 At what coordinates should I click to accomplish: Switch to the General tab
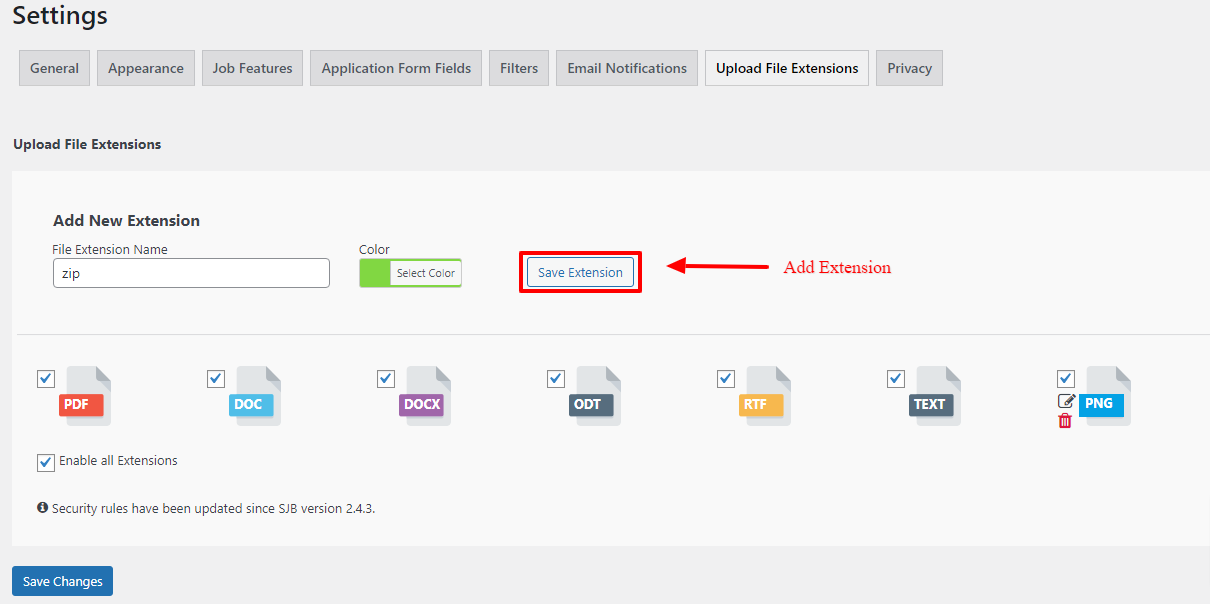pyautogui.click(x=55, y=68)
